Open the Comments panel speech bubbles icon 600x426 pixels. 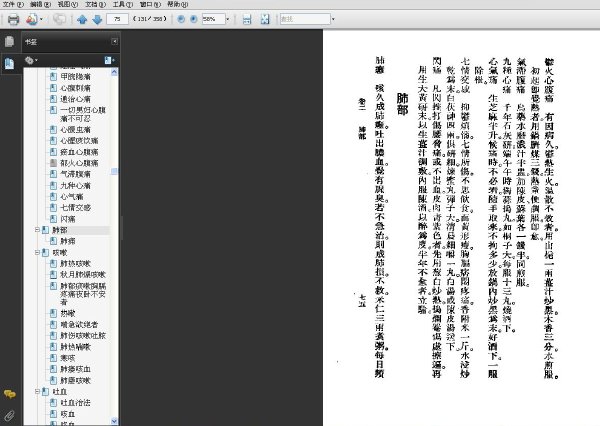click(x=10, y=394)
